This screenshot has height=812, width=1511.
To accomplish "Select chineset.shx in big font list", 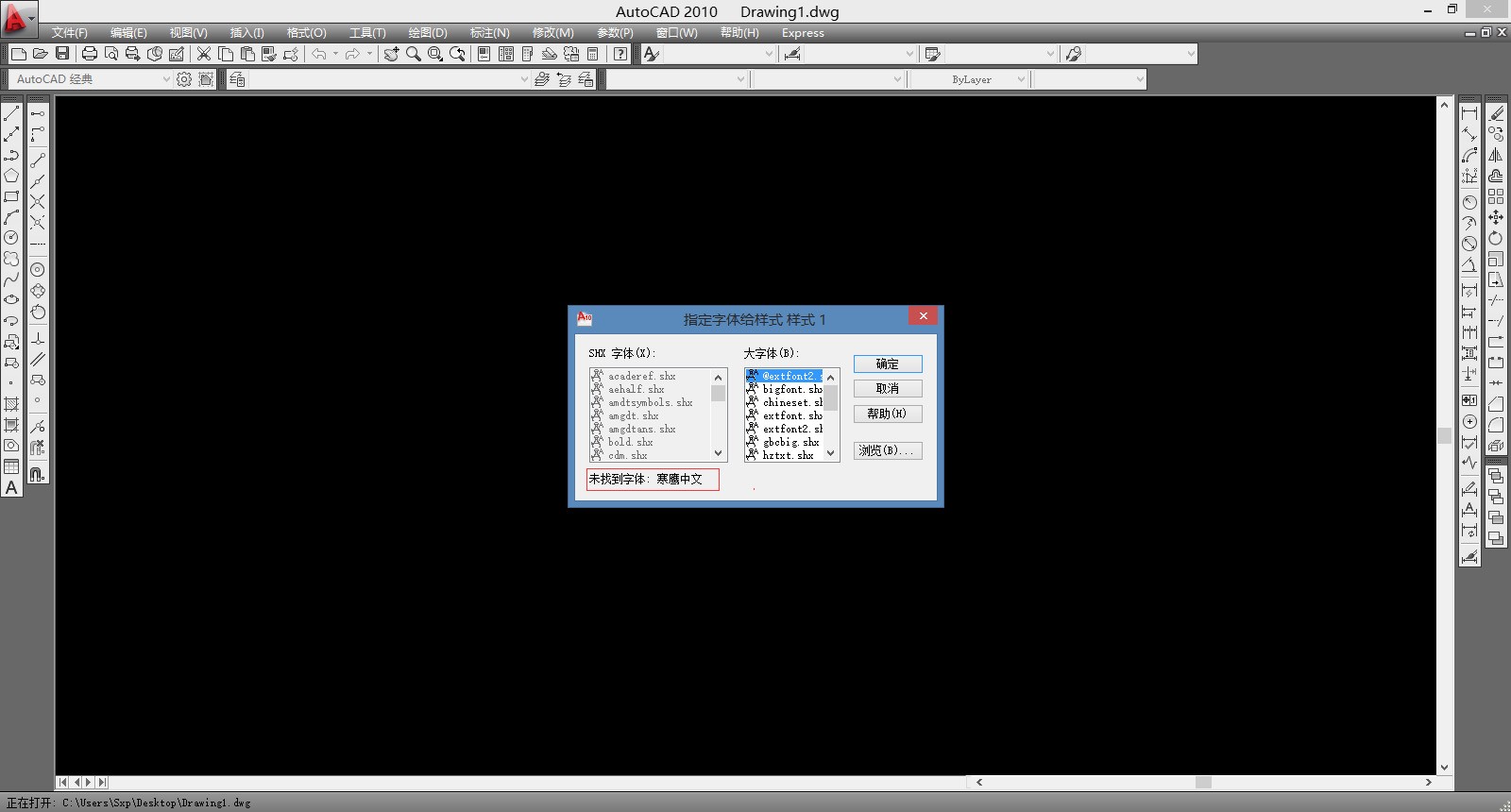I will click(x=785, y=402).
